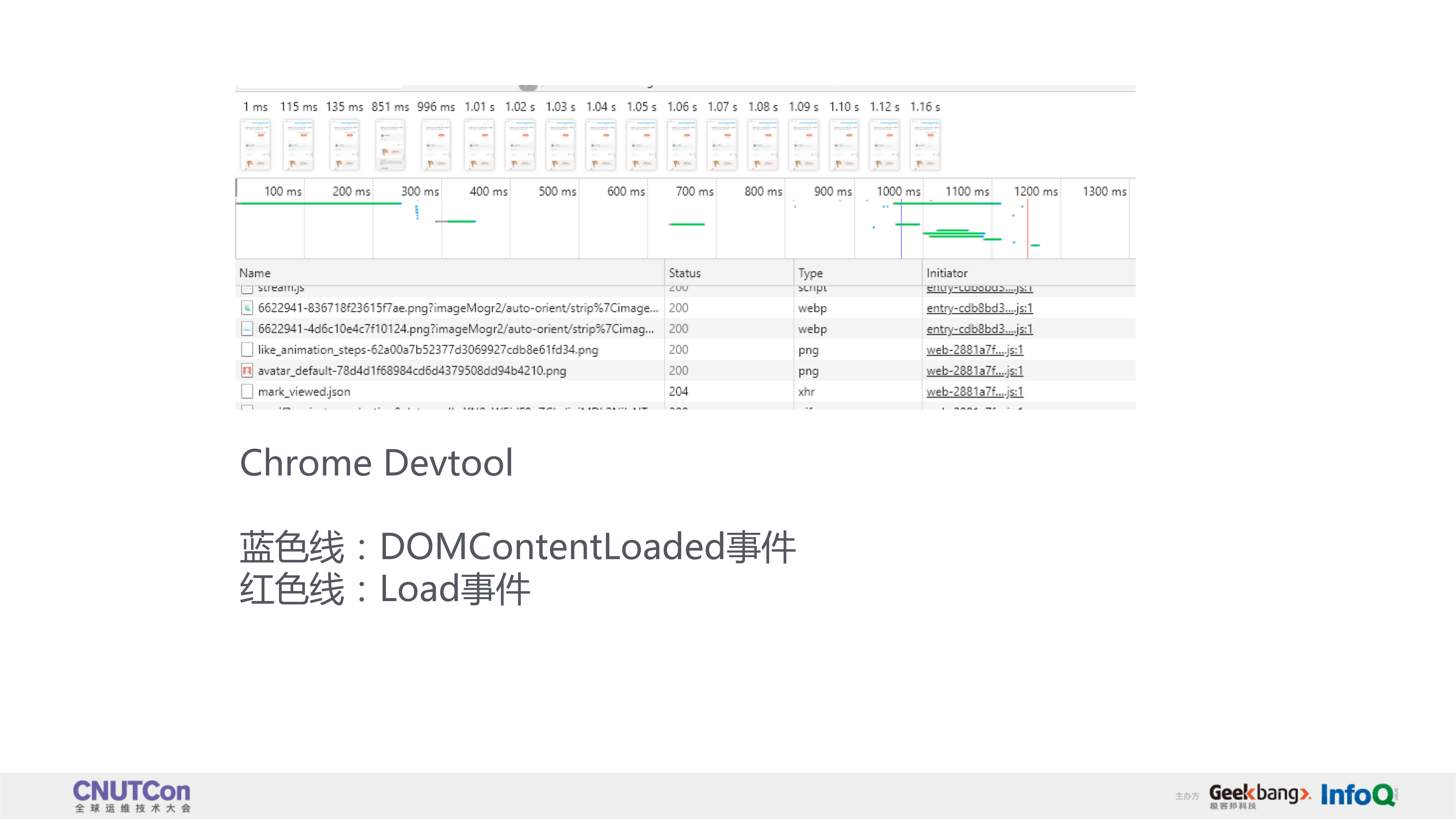
Task: Select the filmstrip thumbnail at 1.16 s
Action: pos(925,144)
